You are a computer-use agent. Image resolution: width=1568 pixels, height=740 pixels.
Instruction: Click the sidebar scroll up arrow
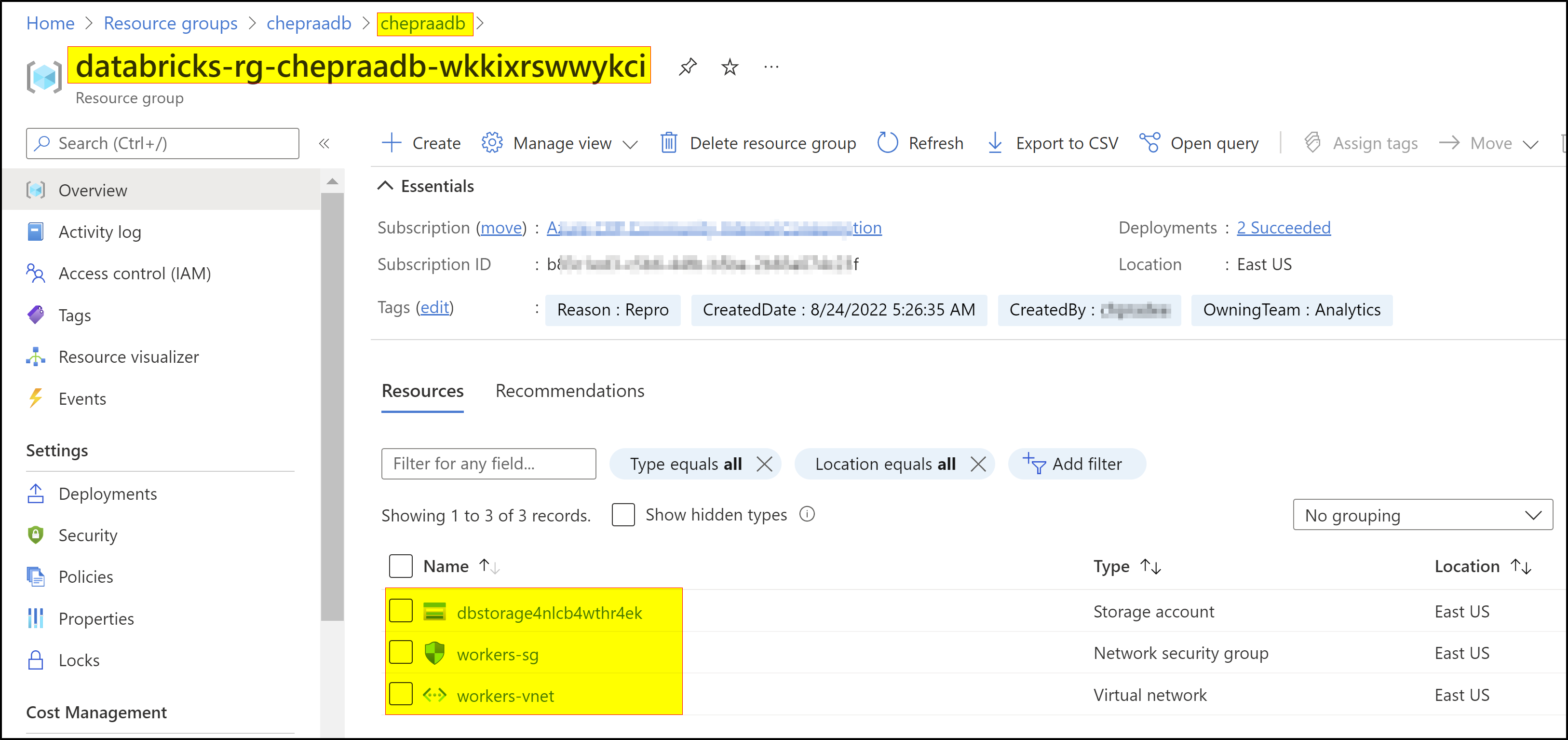(332, 181)
